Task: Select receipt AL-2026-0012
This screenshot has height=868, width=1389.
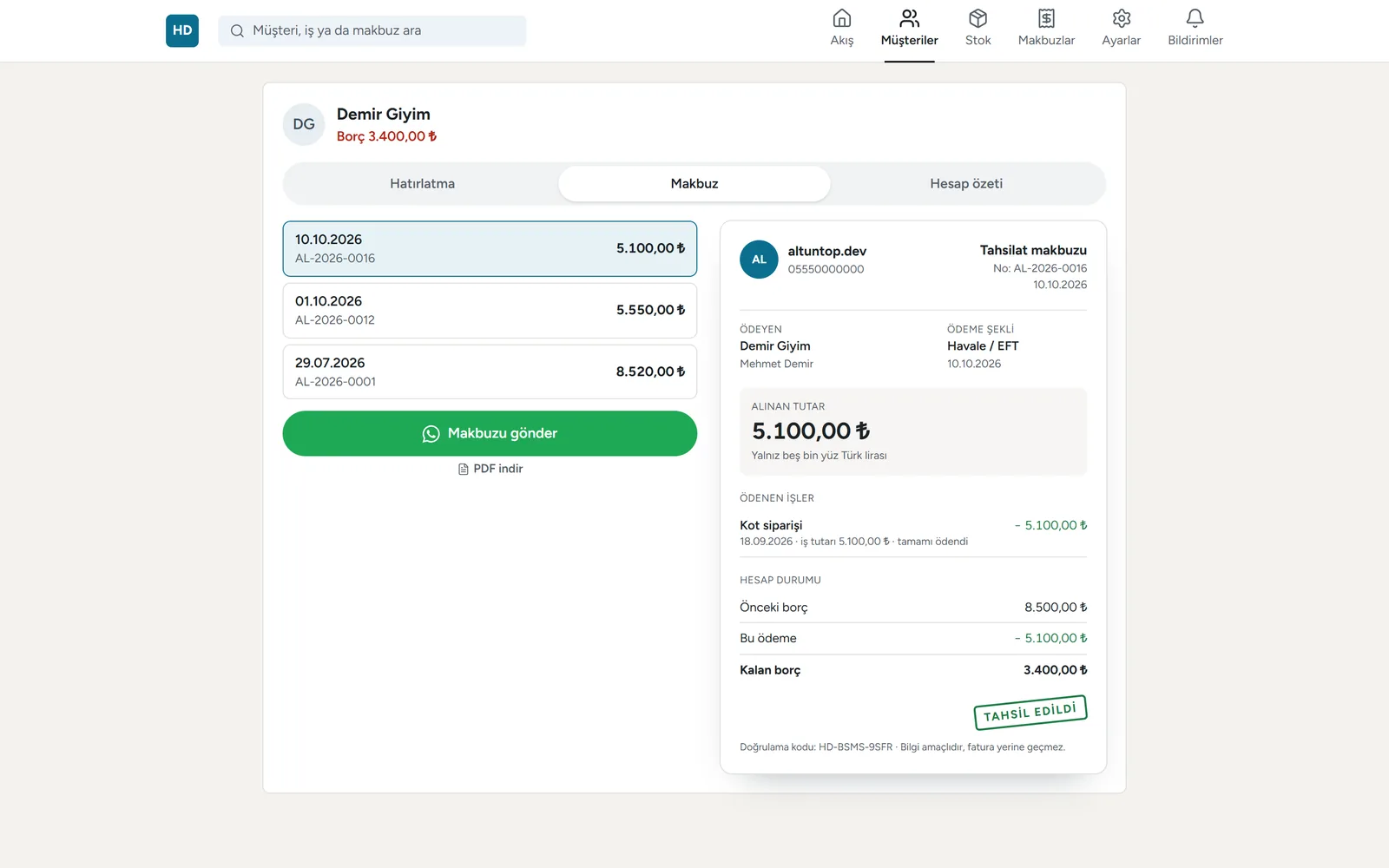Action: [490, 310]
